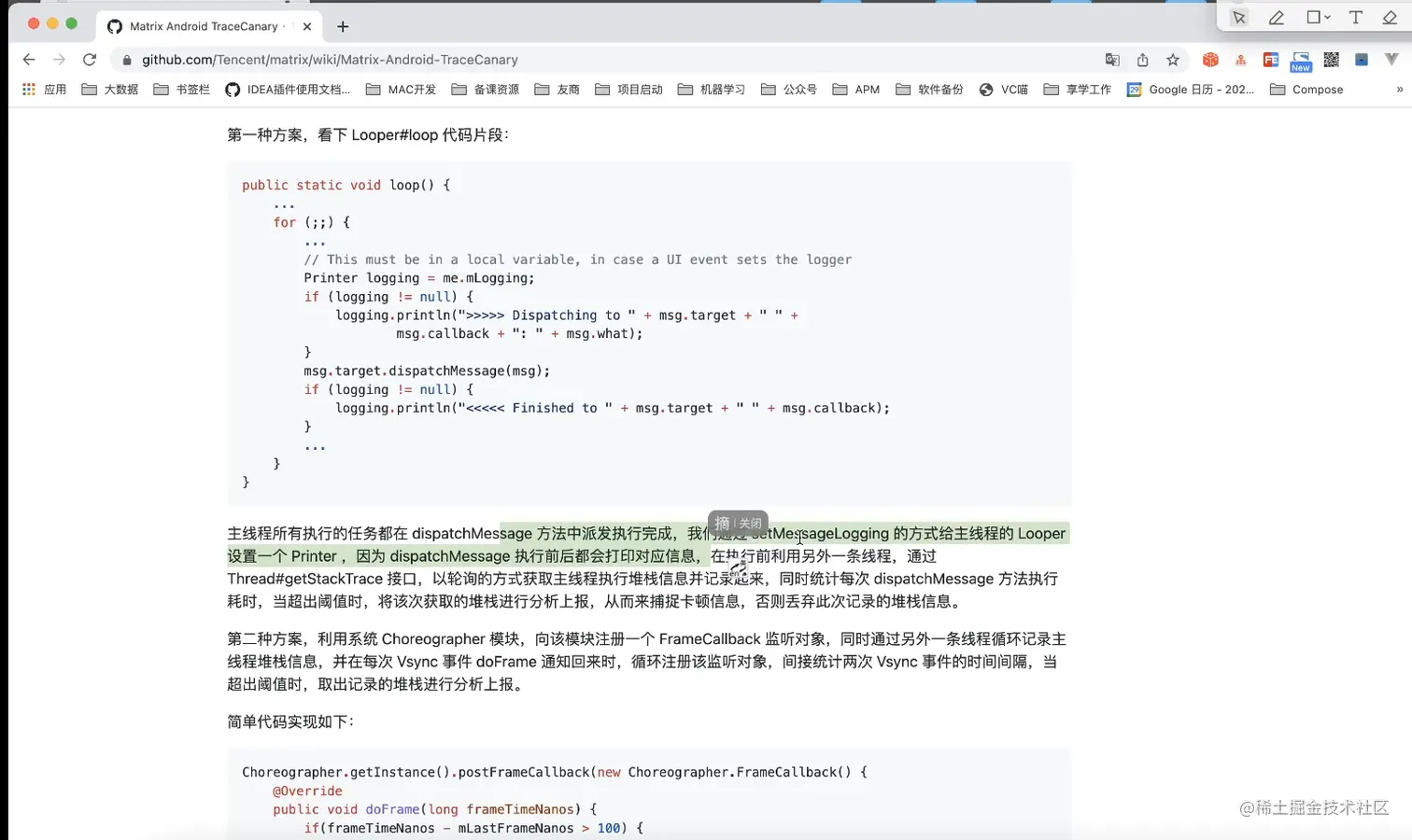The image size is (1412, 840).
Task: Open the 书签栏 bookmark folder
Action: [181, 90]
